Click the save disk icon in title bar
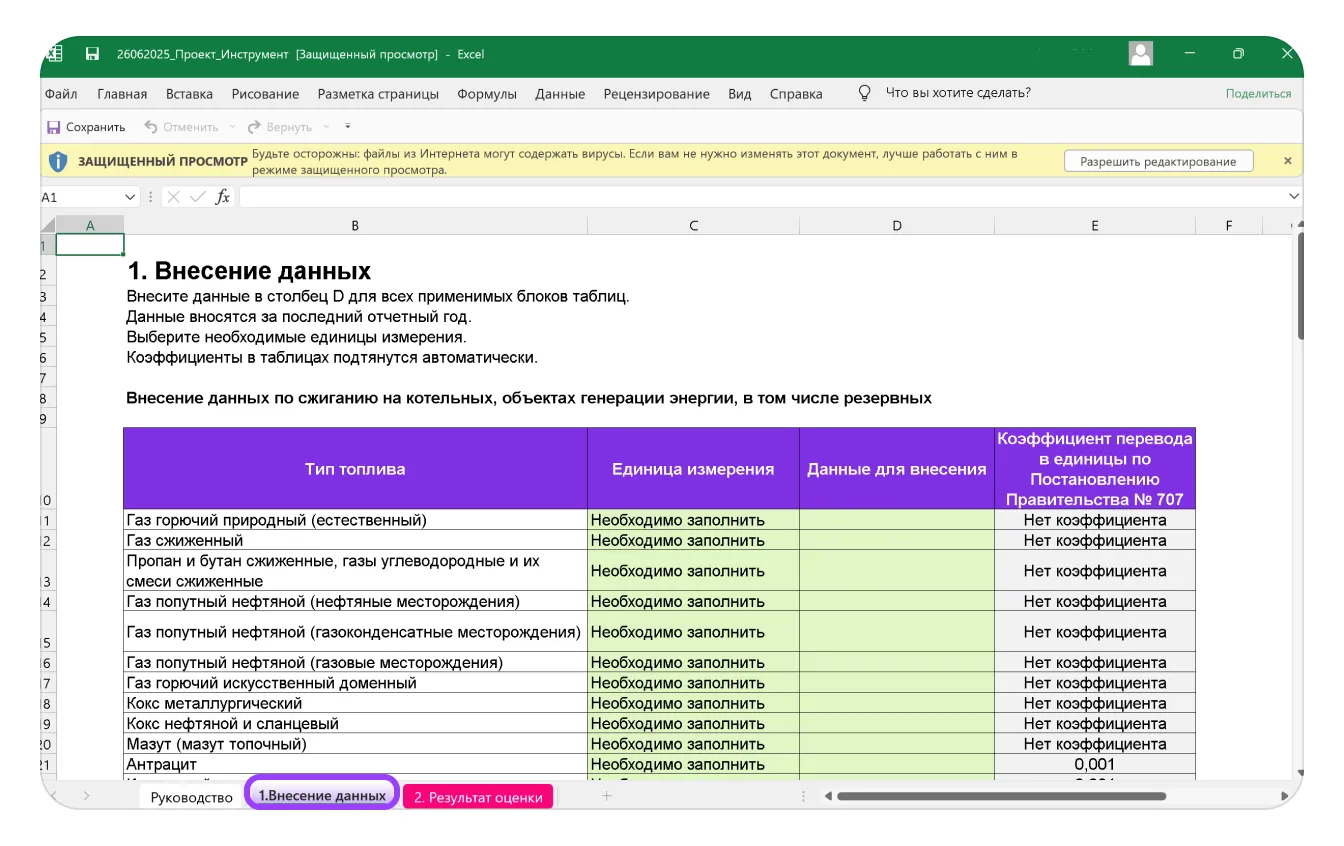 (x=92, y=54)
